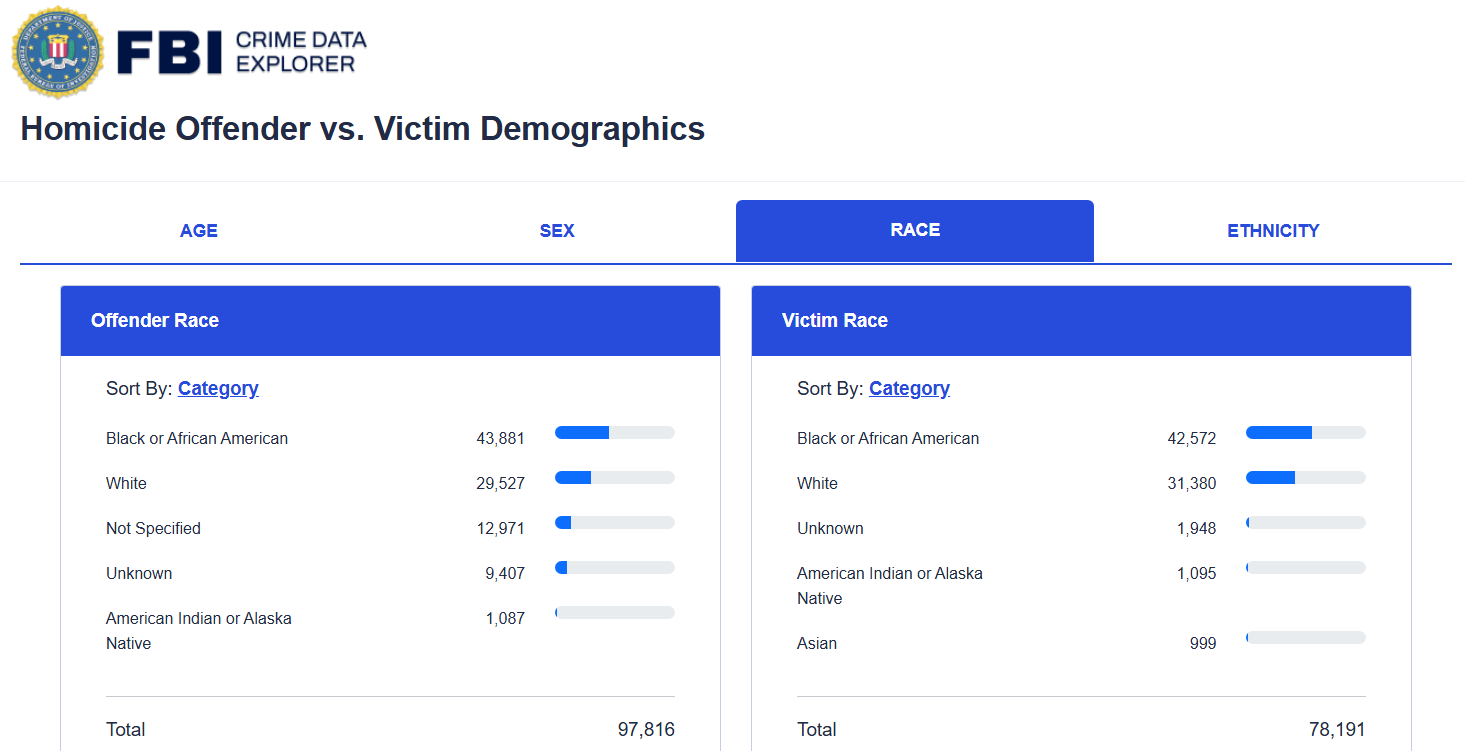The image size is (1465, 751).
Task: Sort Offender Race by Category link
Action: [218, 389]
